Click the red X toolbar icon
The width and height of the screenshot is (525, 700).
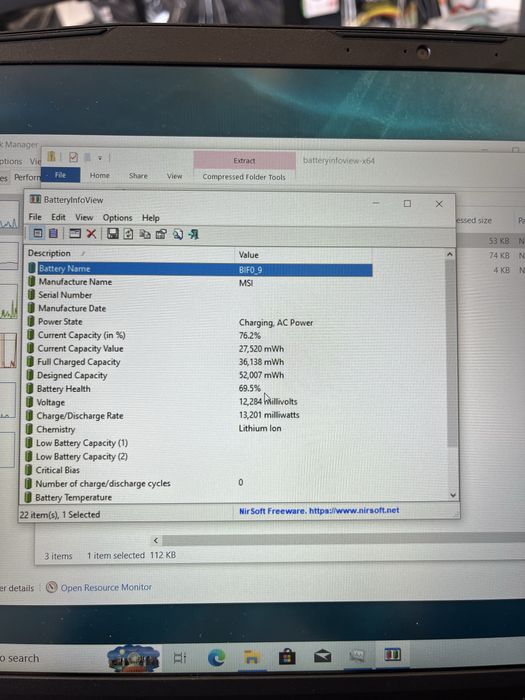(91, 233)
